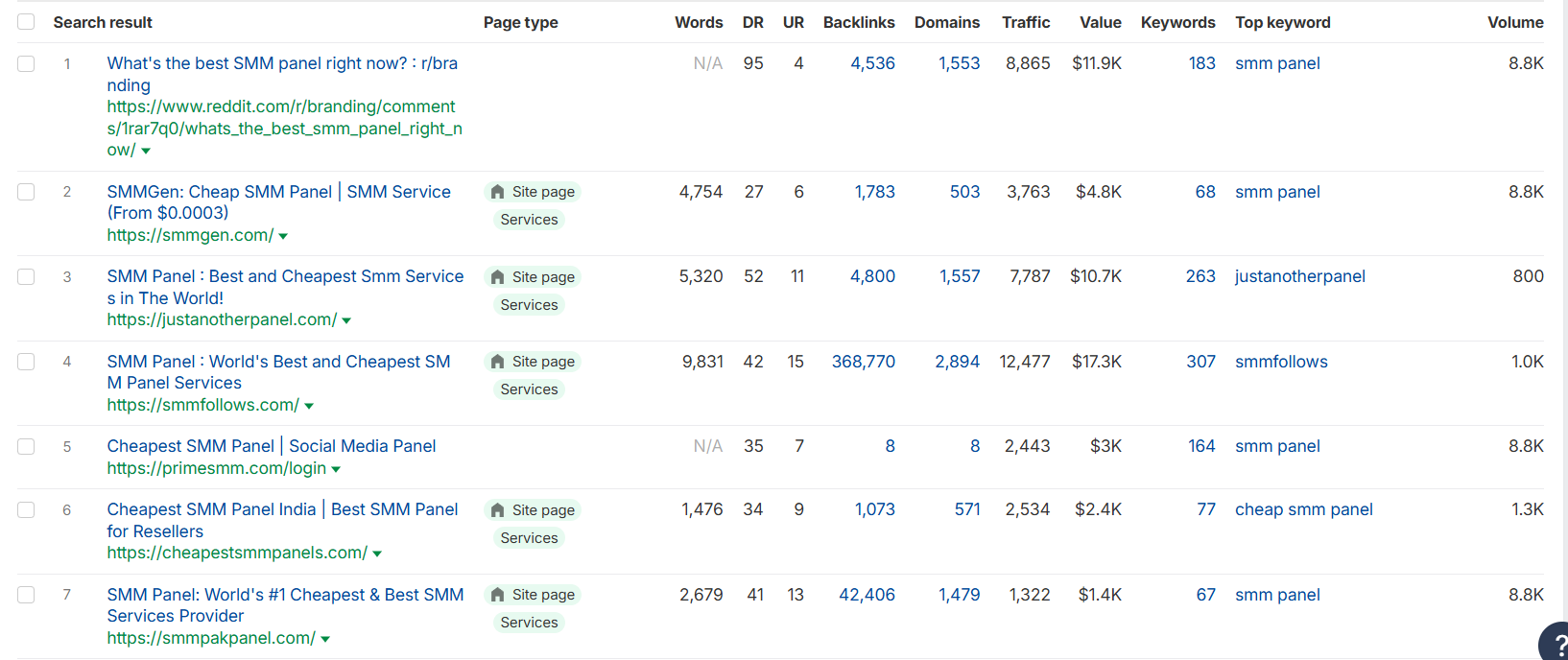Sort by the Traffic column header

click(1026, 22)
